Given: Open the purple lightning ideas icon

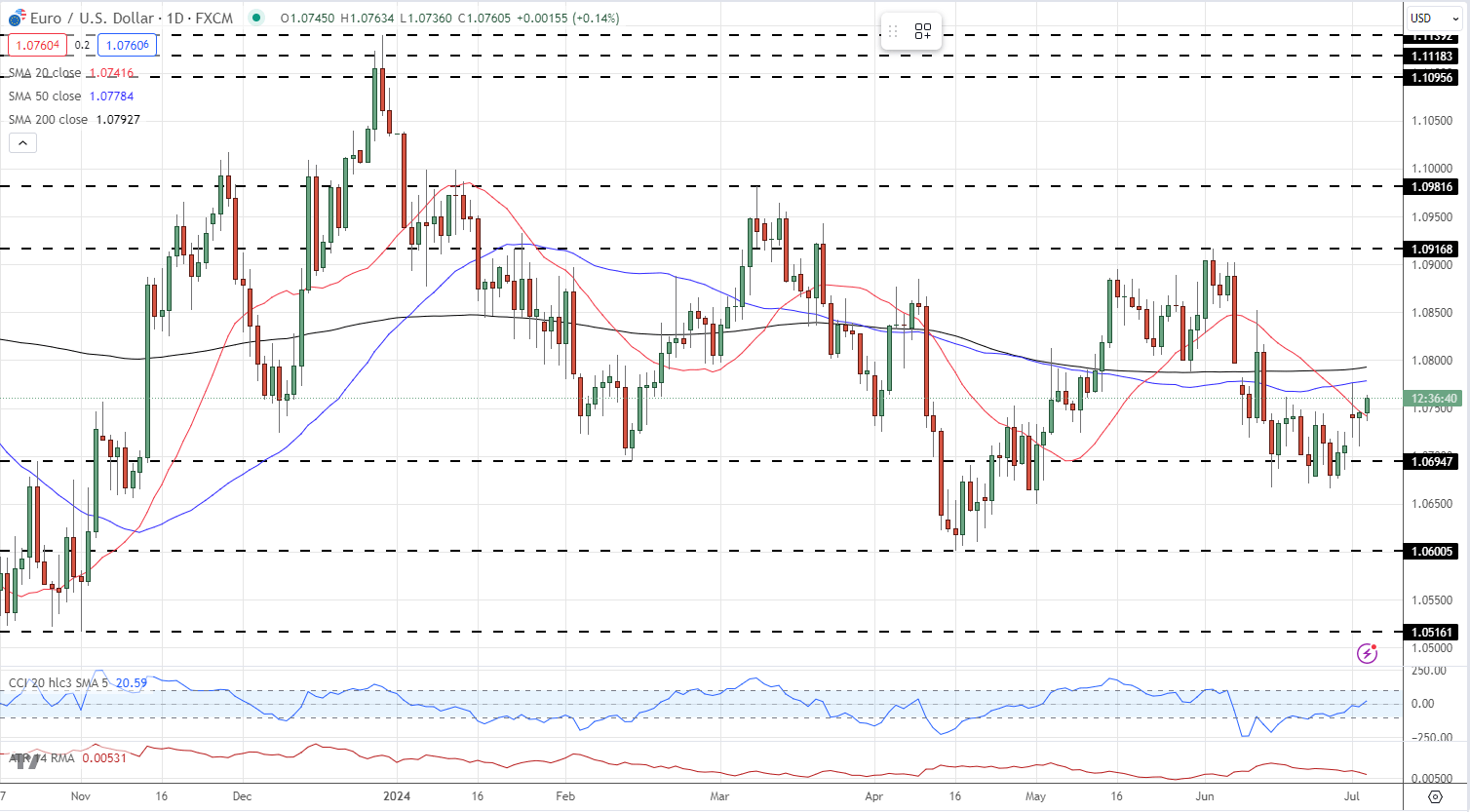Looking at the screenshot, I should [x=1367, y=653].
